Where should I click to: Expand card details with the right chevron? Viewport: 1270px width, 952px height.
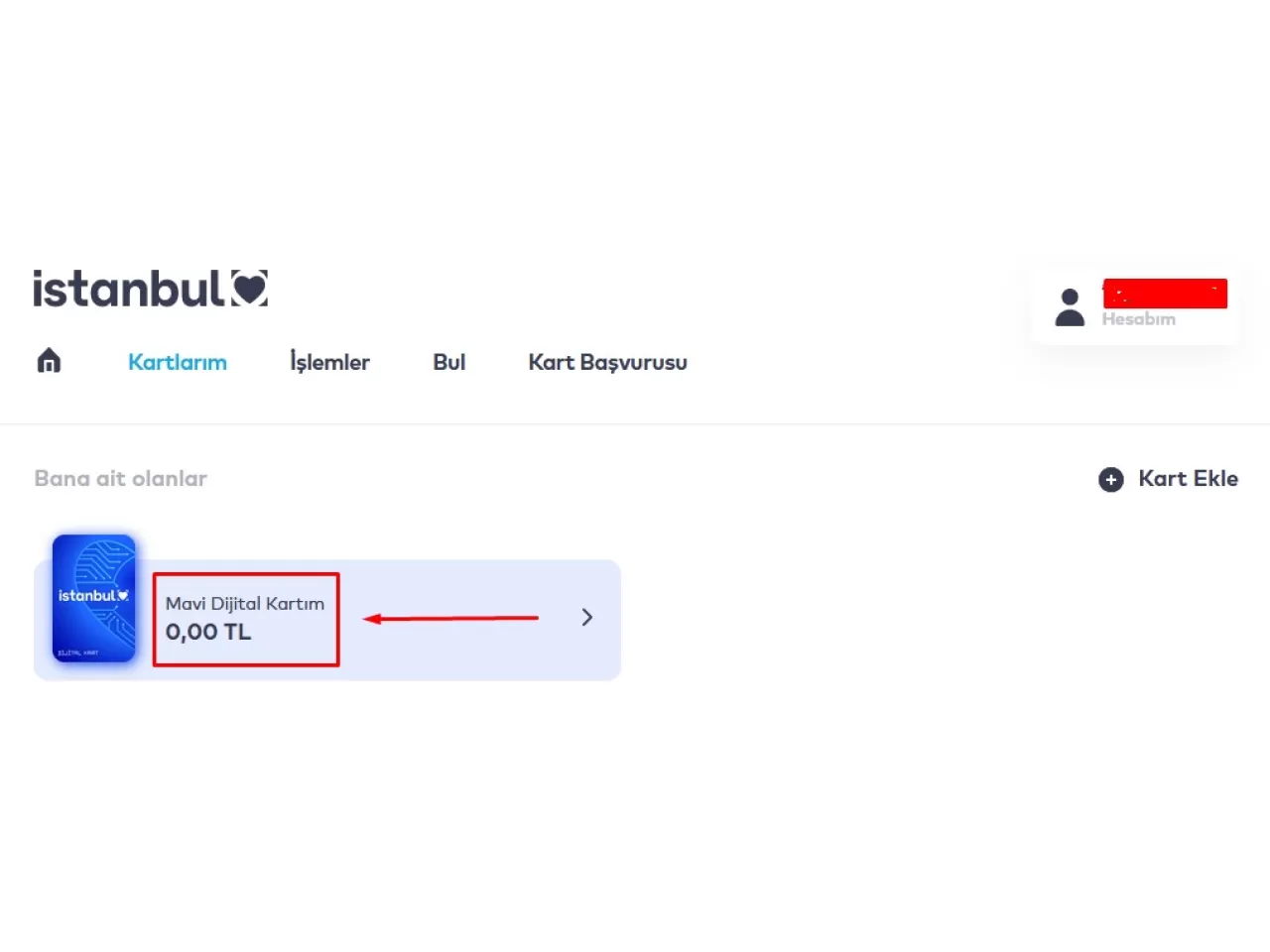pyautogui.click(x=586, y=618)
